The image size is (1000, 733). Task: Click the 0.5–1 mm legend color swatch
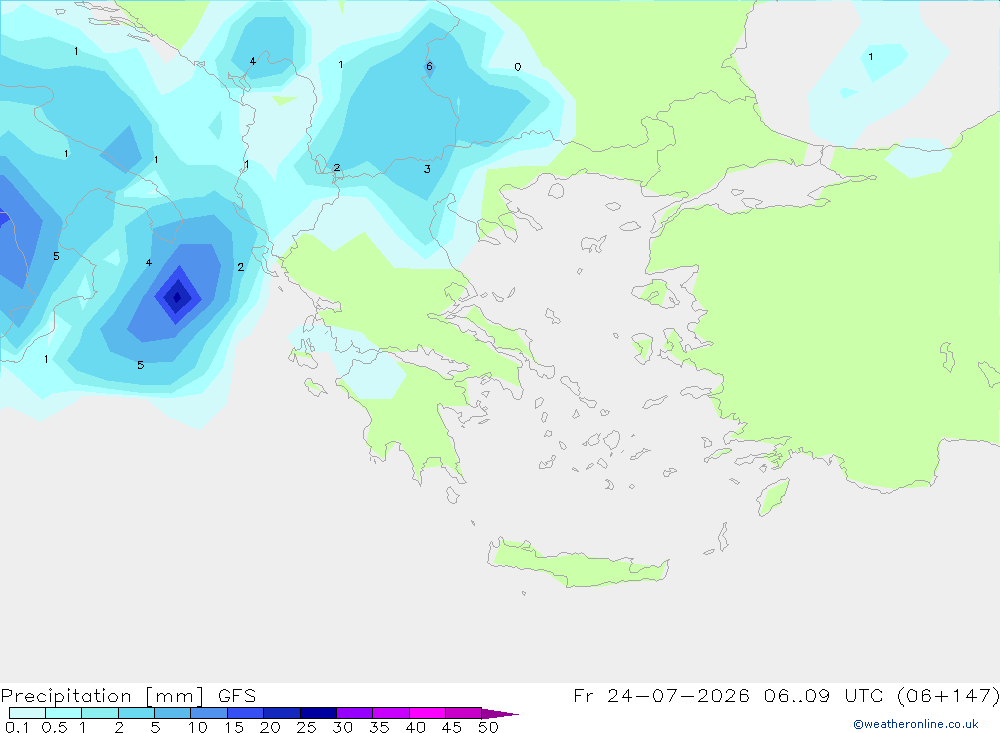point(63,713)
